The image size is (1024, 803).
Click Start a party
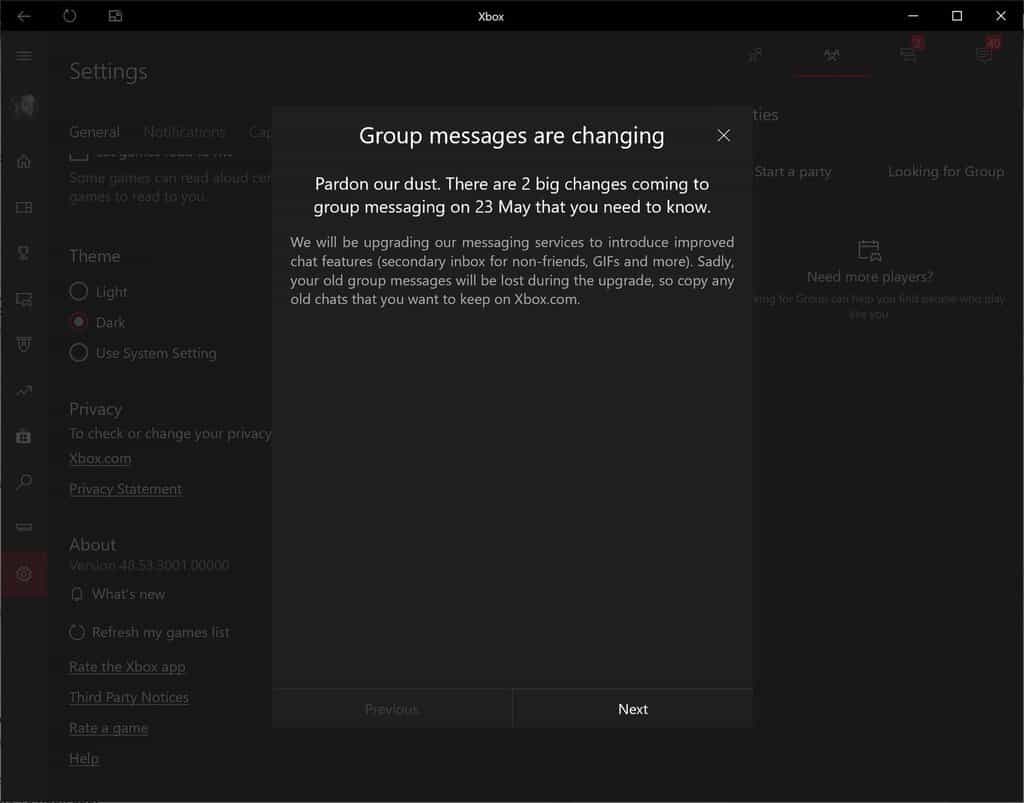click(793, 172)
